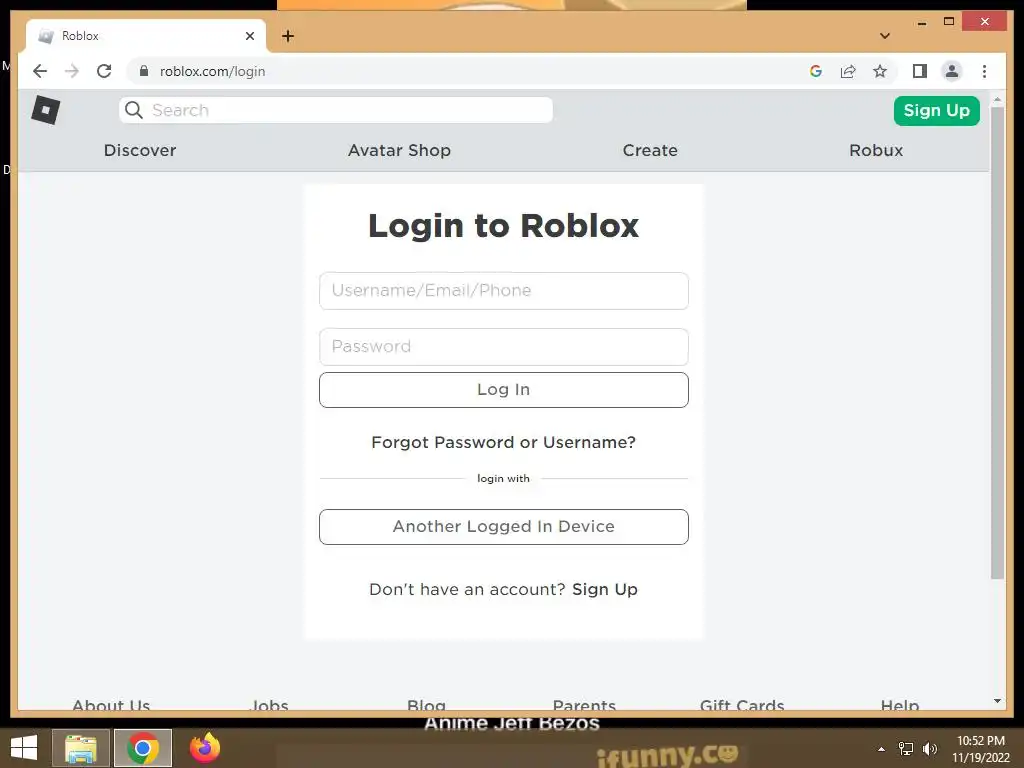Open the Chrome profile avatar
This screenshot has height=768, width=1024.
(x=952, y=71)
